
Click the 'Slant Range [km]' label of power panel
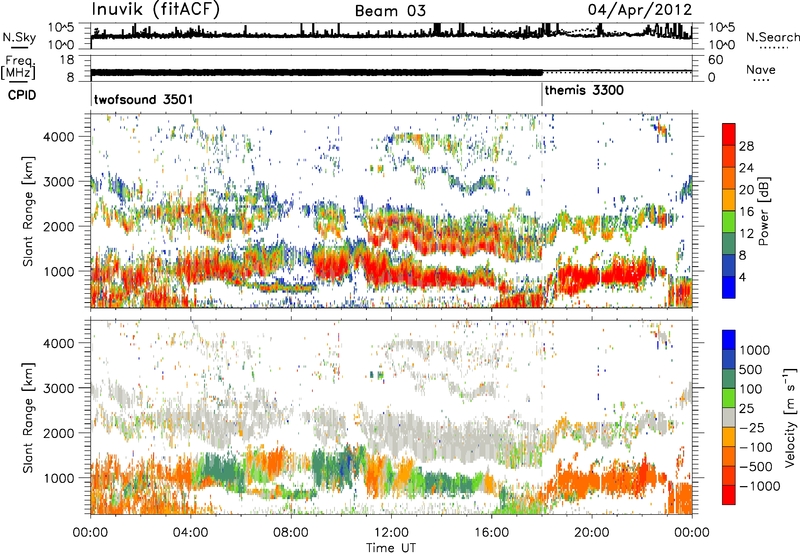28,211
